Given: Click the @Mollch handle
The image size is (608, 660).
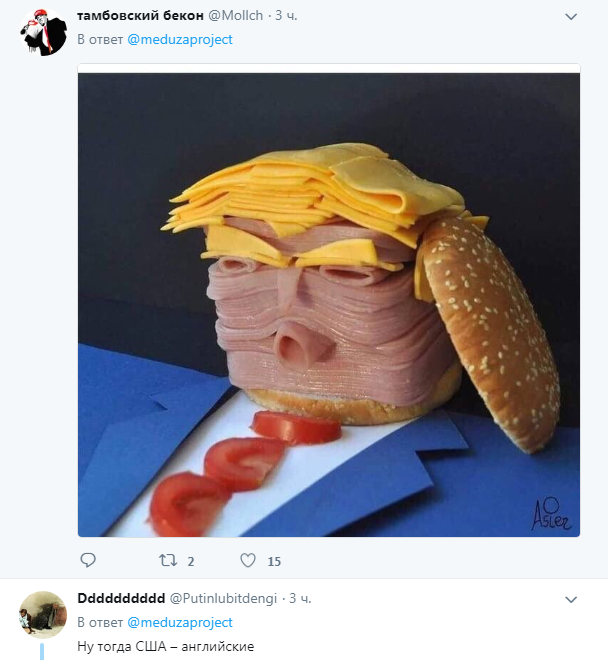Looking at the screenshot, I should coord(237,17).
